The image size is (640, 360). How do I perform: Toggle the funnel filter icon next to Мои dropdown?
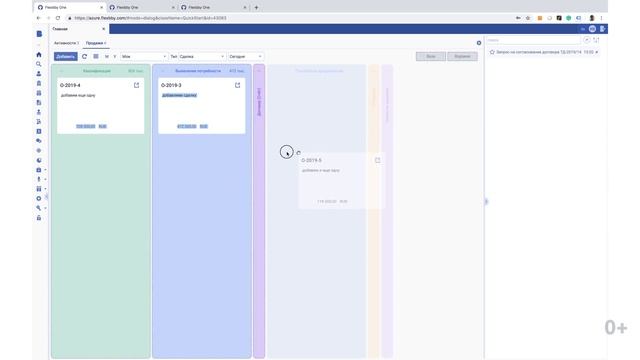(115, 57)
